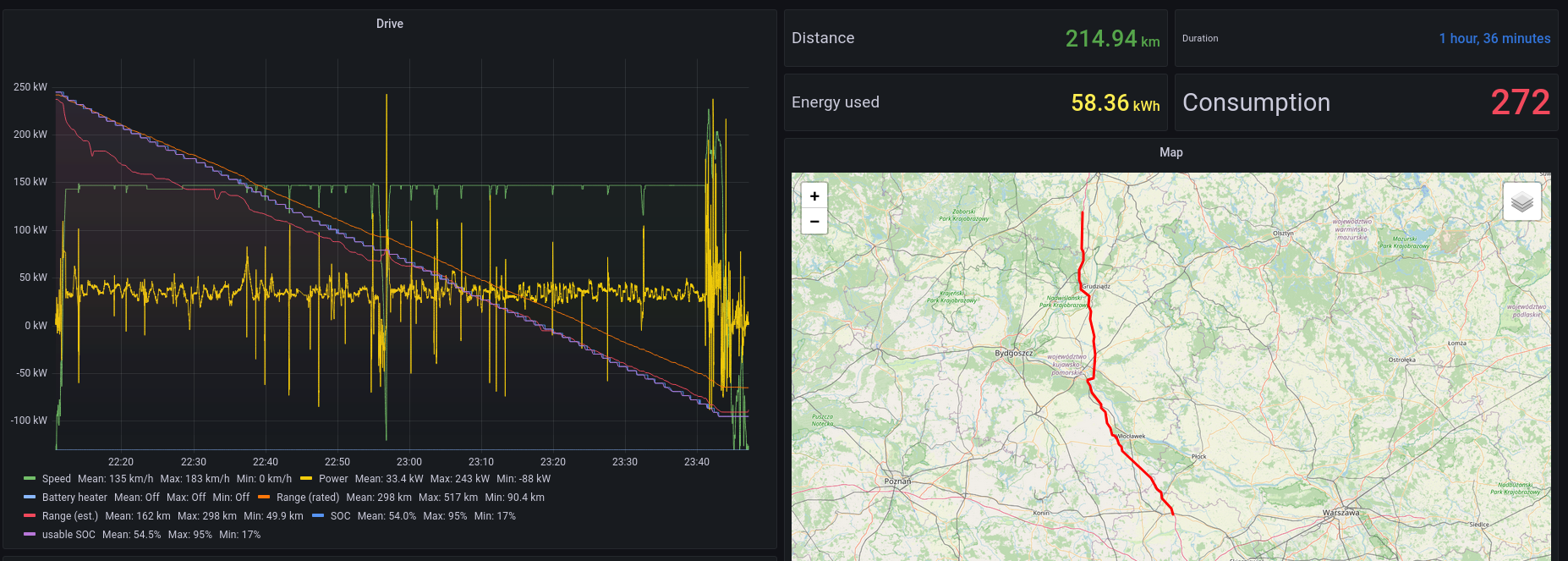Screen dimensions: 1568x561
Task: Click the Olsztyn label on the map
Action: pyautogui.click(x=1283, y=233)
